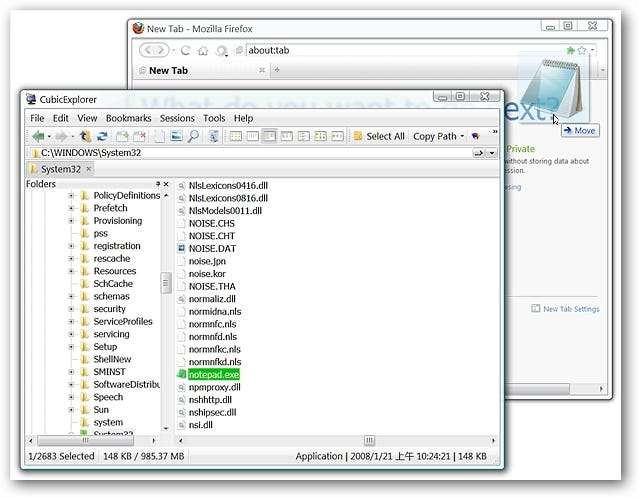
Task: Click the folder tree vertical scrollbar thumb
Action: point(166,283)
